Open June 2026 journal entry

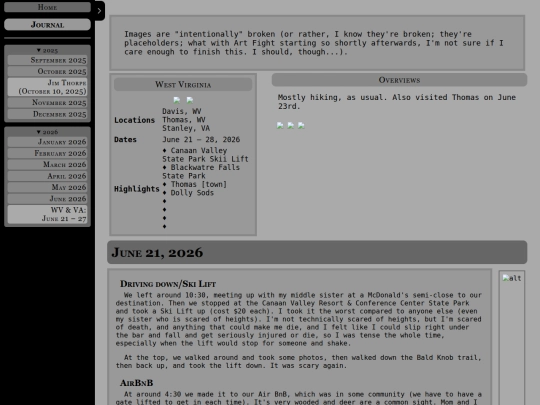(x=48, y=199)
